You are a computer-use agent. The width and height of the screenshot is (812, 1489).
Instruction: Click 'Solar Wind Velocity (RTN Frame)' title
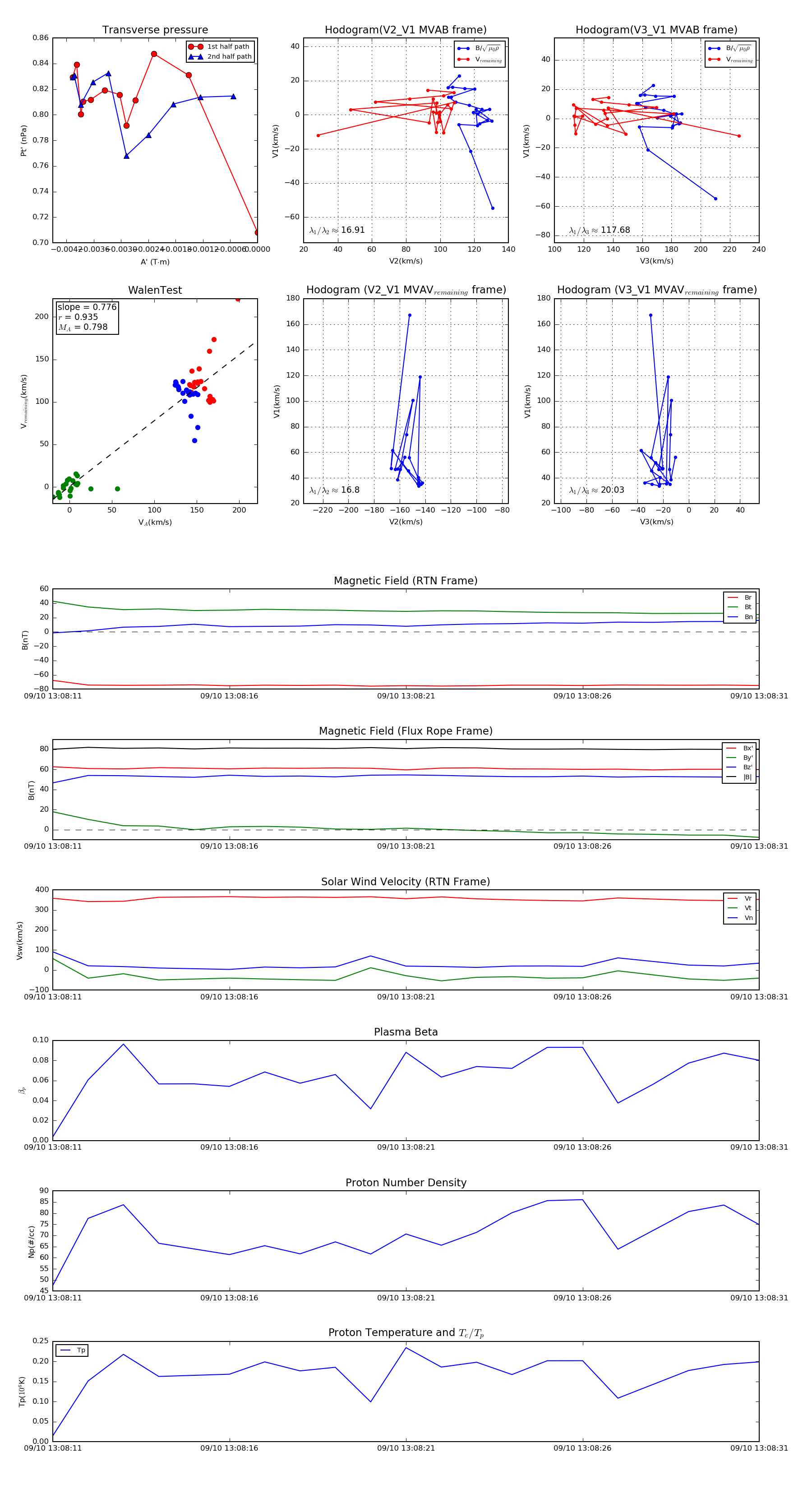tap(406, 882)
